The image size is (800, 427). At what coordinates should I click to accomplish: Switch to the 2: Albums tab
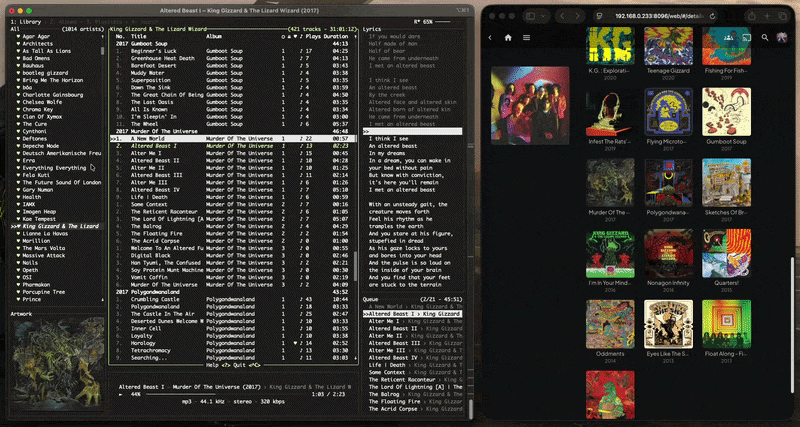tap(63, 22)
